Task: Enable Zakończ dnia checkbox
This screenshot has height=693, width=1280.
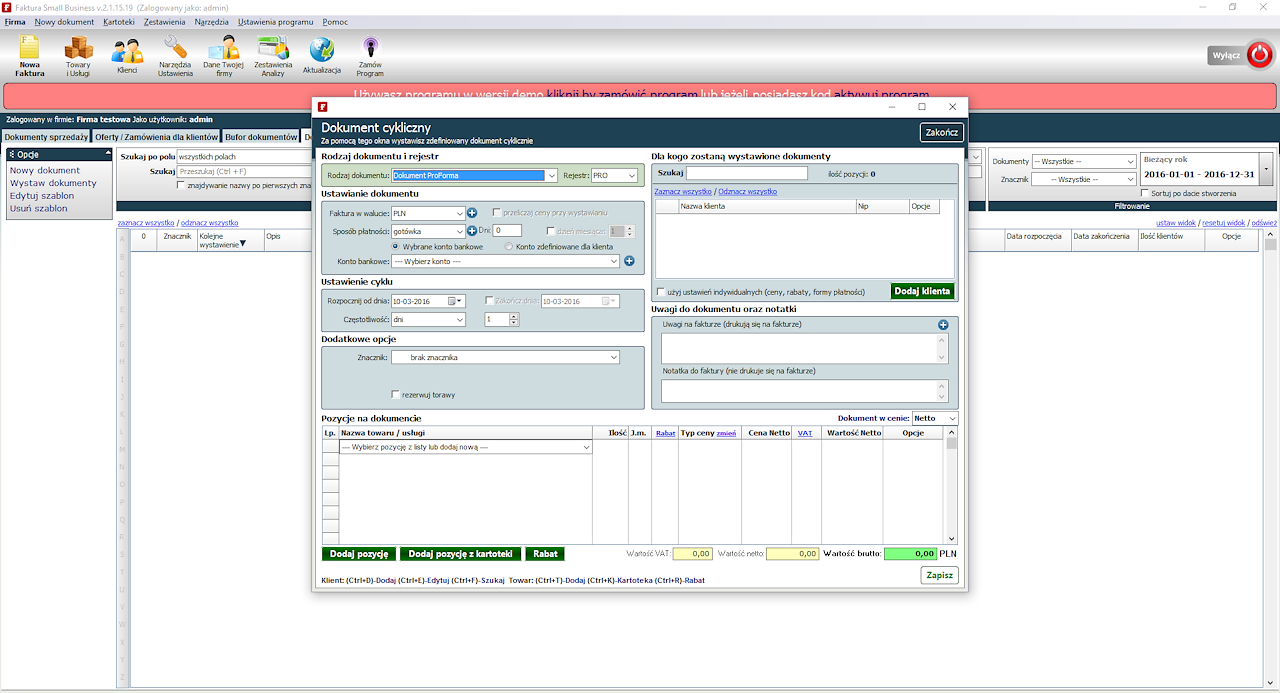Action: point(489,300)
